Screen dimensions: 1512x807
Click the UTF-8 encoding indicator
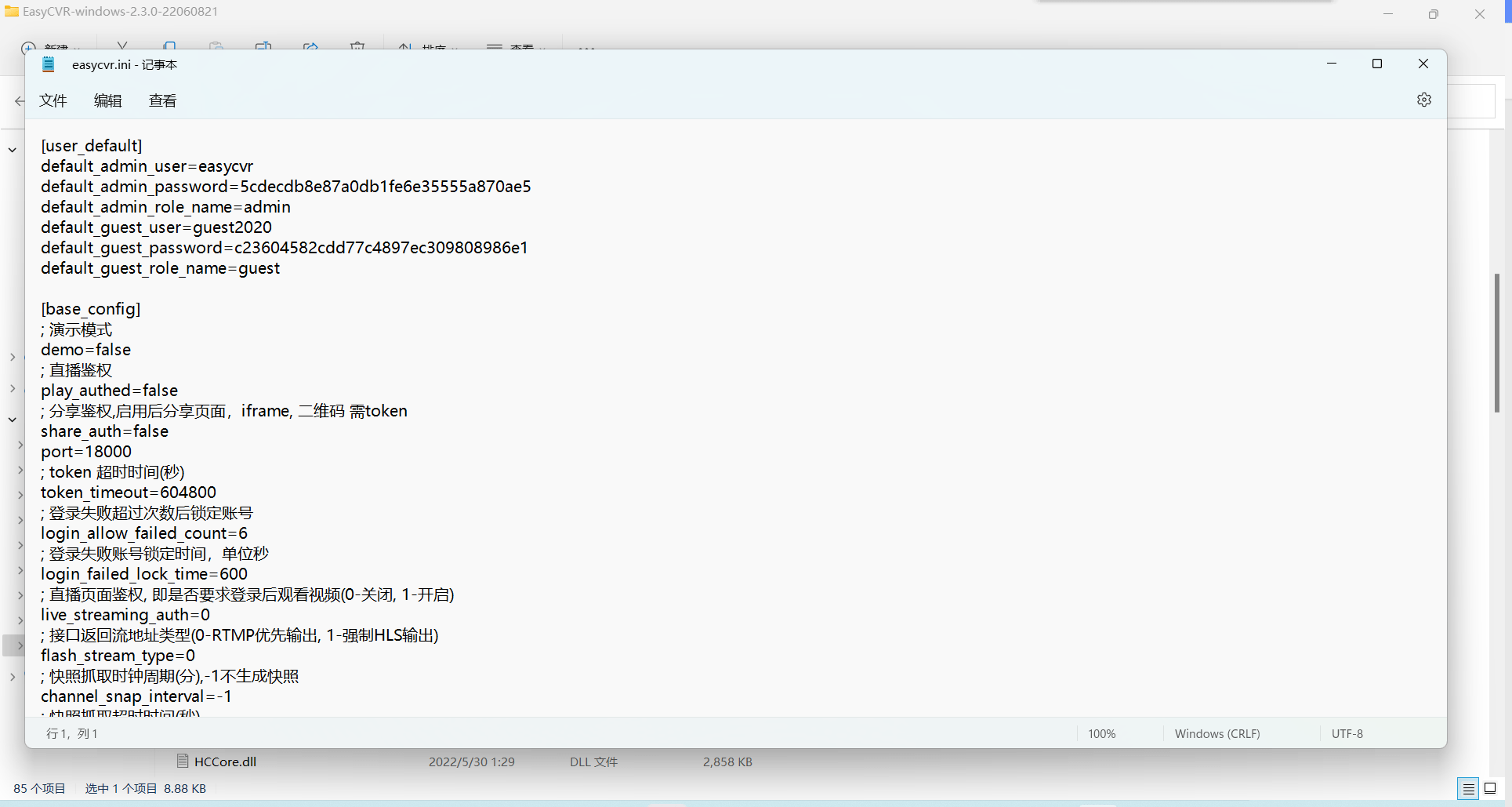click(x=1347, y=733)
